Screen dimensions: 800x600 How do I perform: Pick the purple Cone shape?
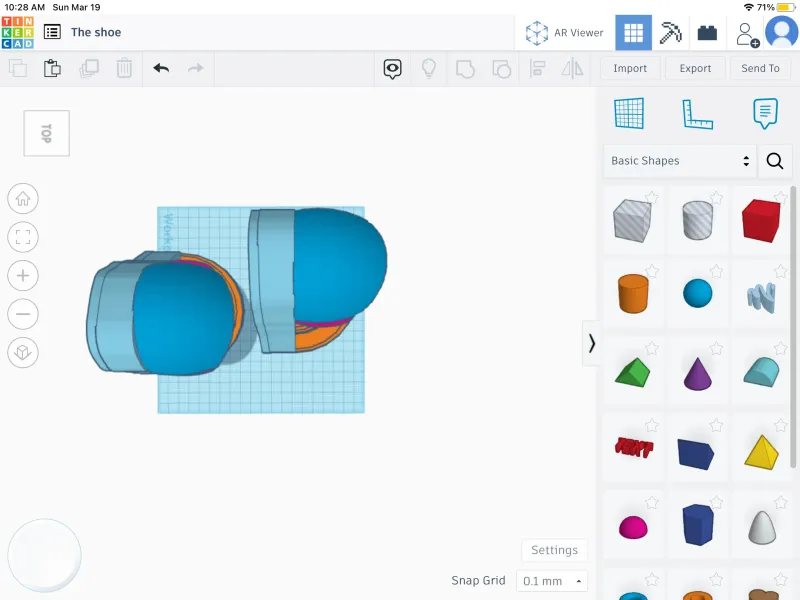697,373
